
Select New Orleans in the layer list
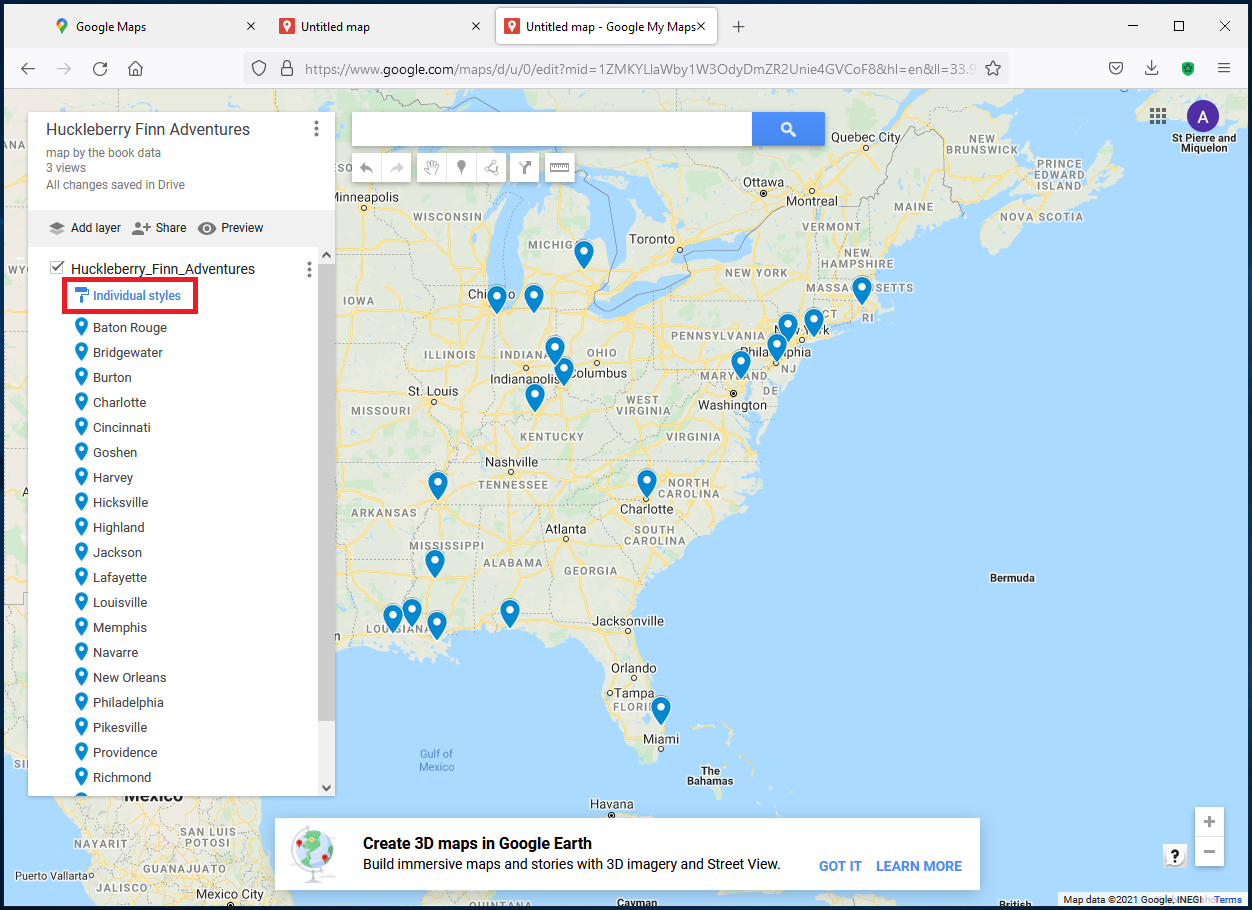point(130,677)
